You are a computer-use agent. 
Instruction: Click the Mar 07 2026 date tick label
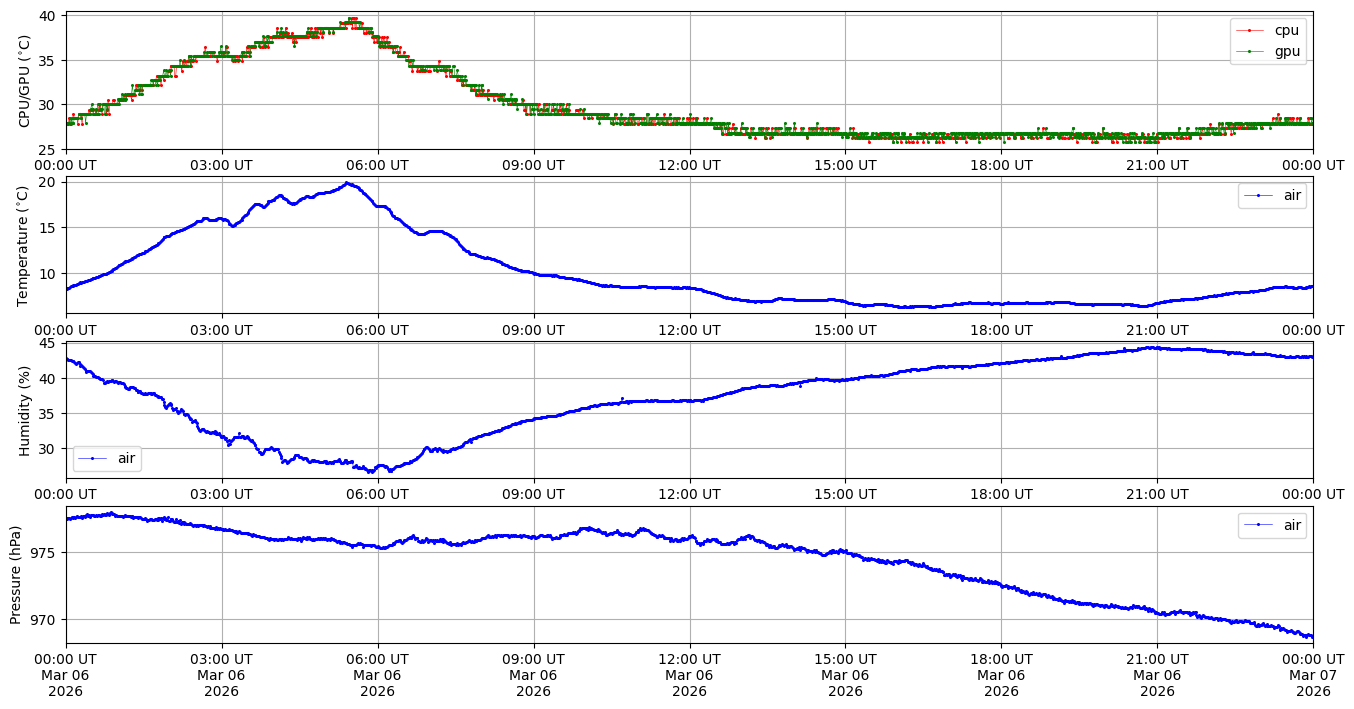[x=1312, y=675]
